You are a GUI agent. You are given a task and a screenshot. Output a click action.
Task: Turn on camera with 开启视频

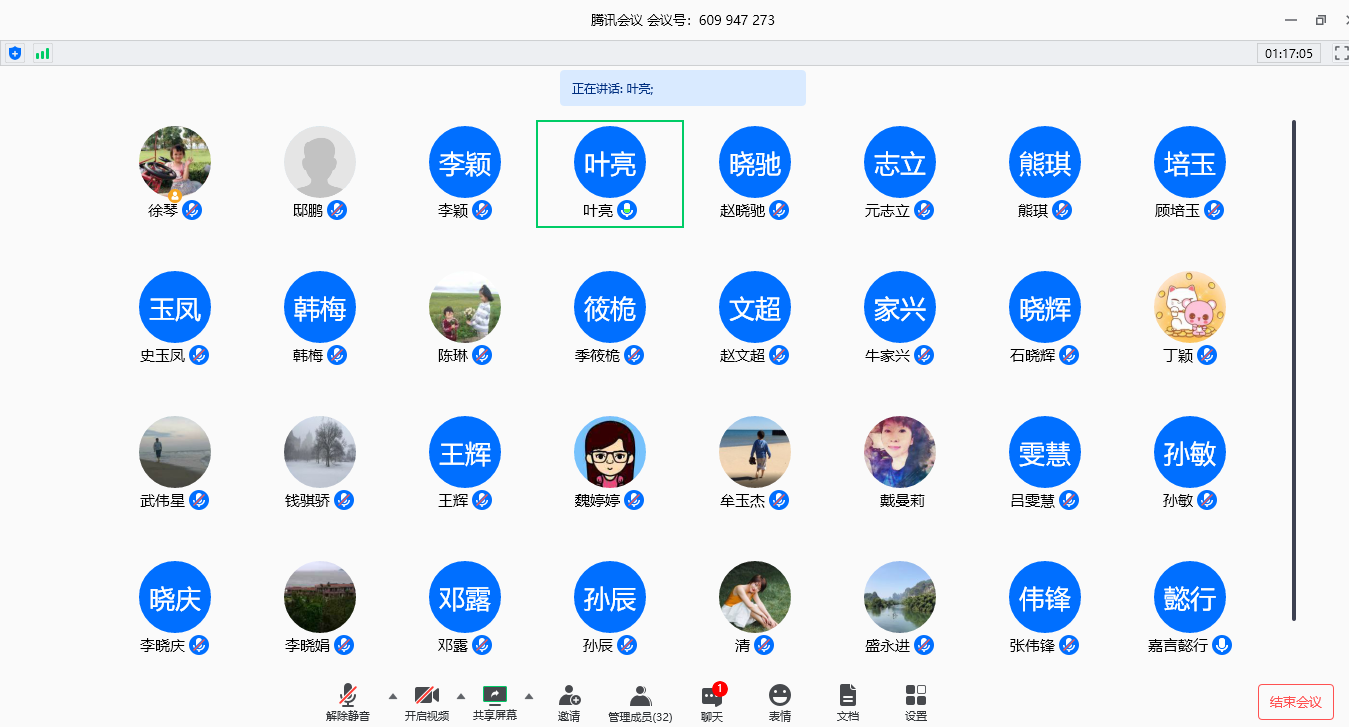pyautogui.click(x=427, y=701)
